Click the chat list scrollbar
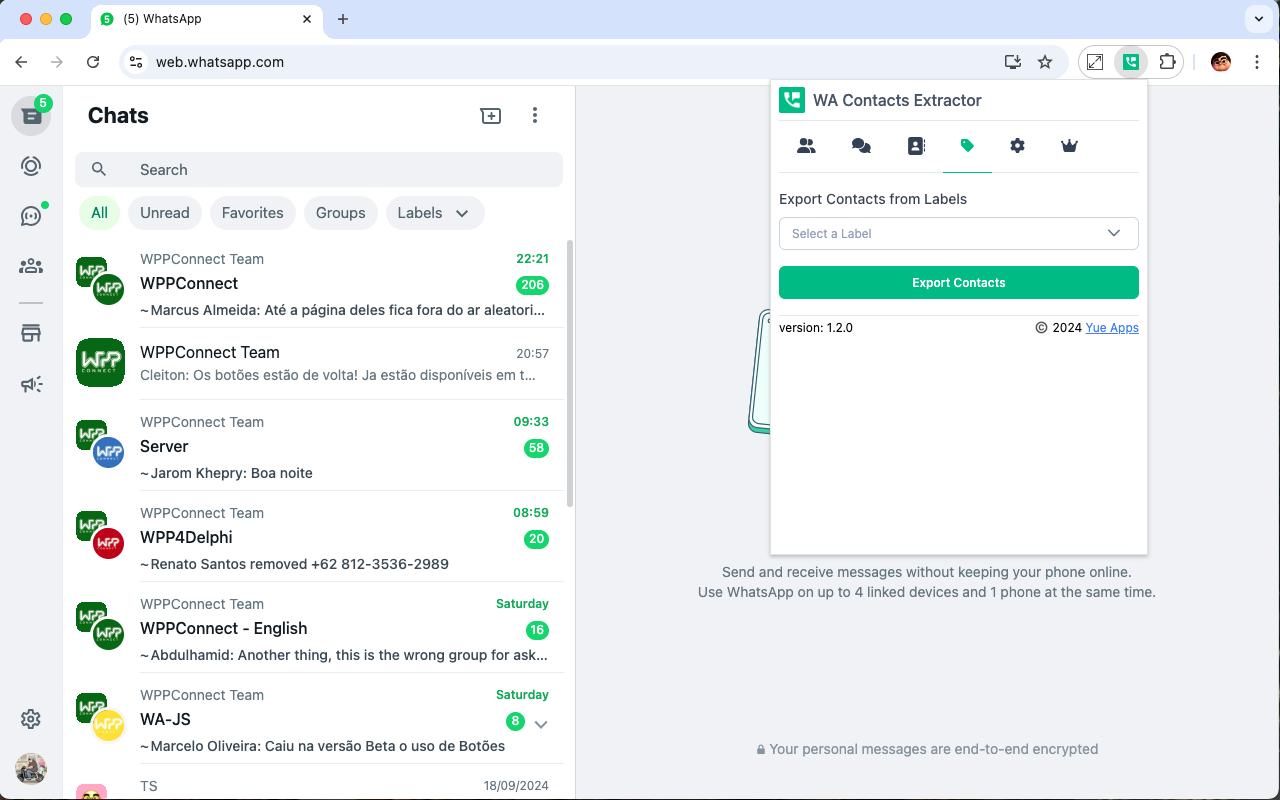Image resolution: width=1280 pixels, height=800 pixels. point(570,373)
